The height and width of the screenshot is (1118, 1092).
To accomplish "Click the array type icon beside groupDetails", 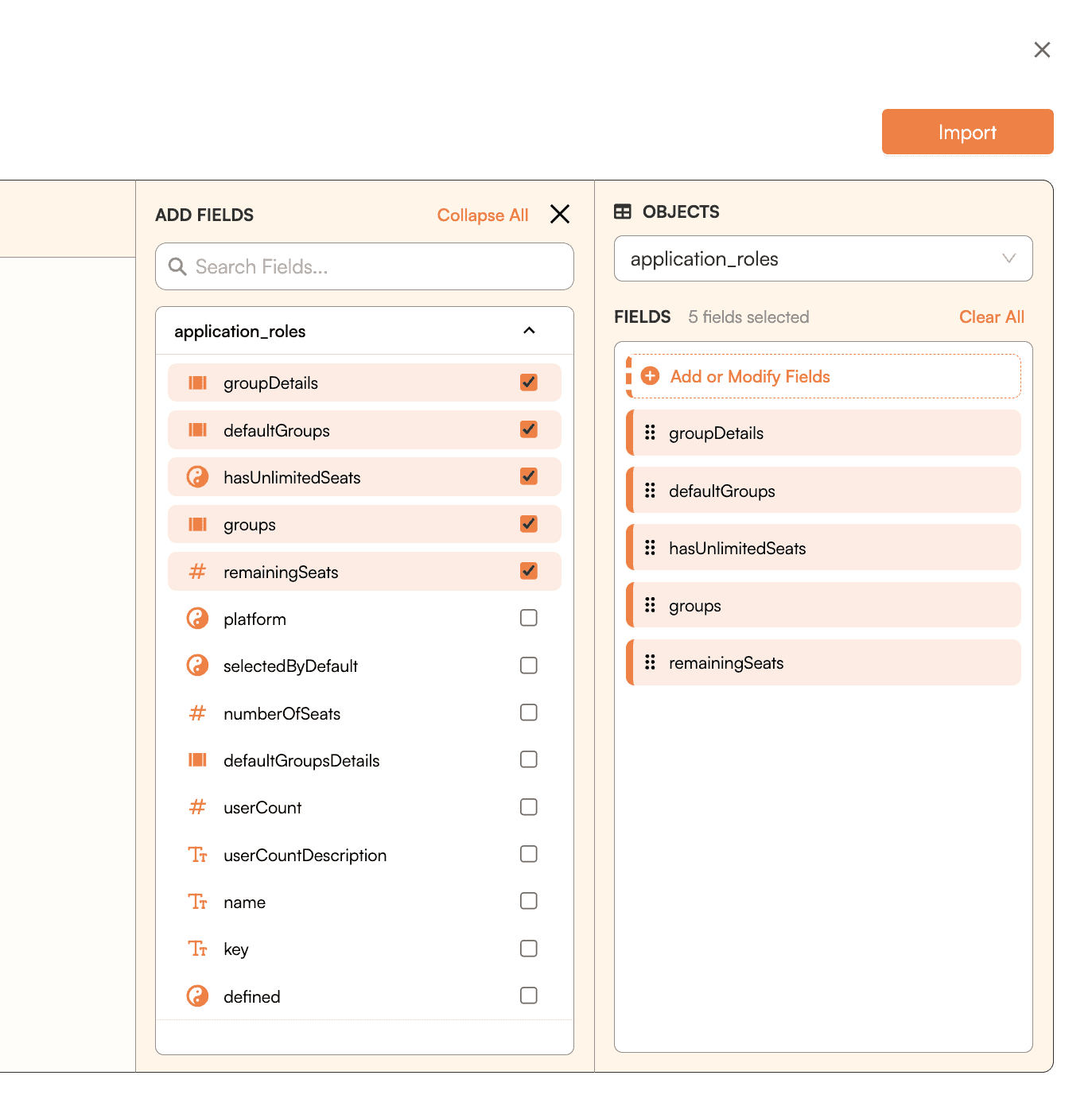I will point(197,383).
